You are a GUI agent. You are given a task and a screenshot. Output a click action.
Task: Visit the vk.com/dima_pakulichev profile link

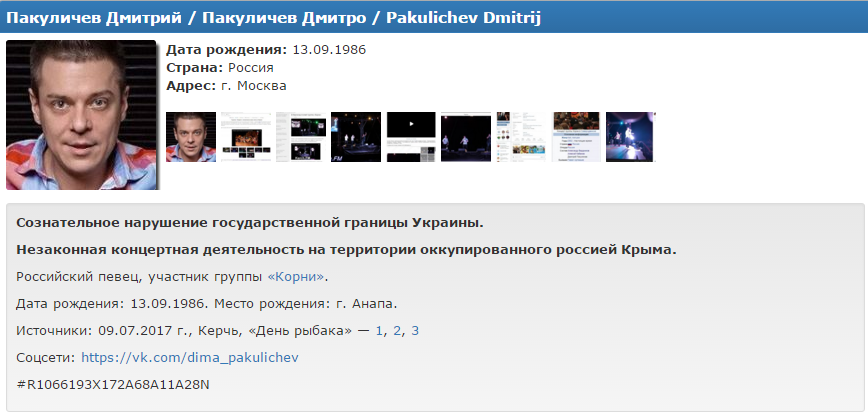click(x=189, y=357)
